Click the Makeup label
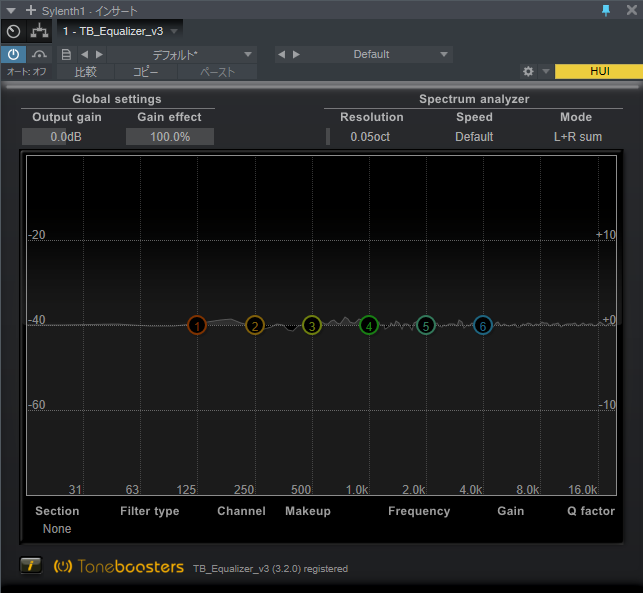This screenshot has height=593, width=644. pyautogui.click(x=308, y=511)
